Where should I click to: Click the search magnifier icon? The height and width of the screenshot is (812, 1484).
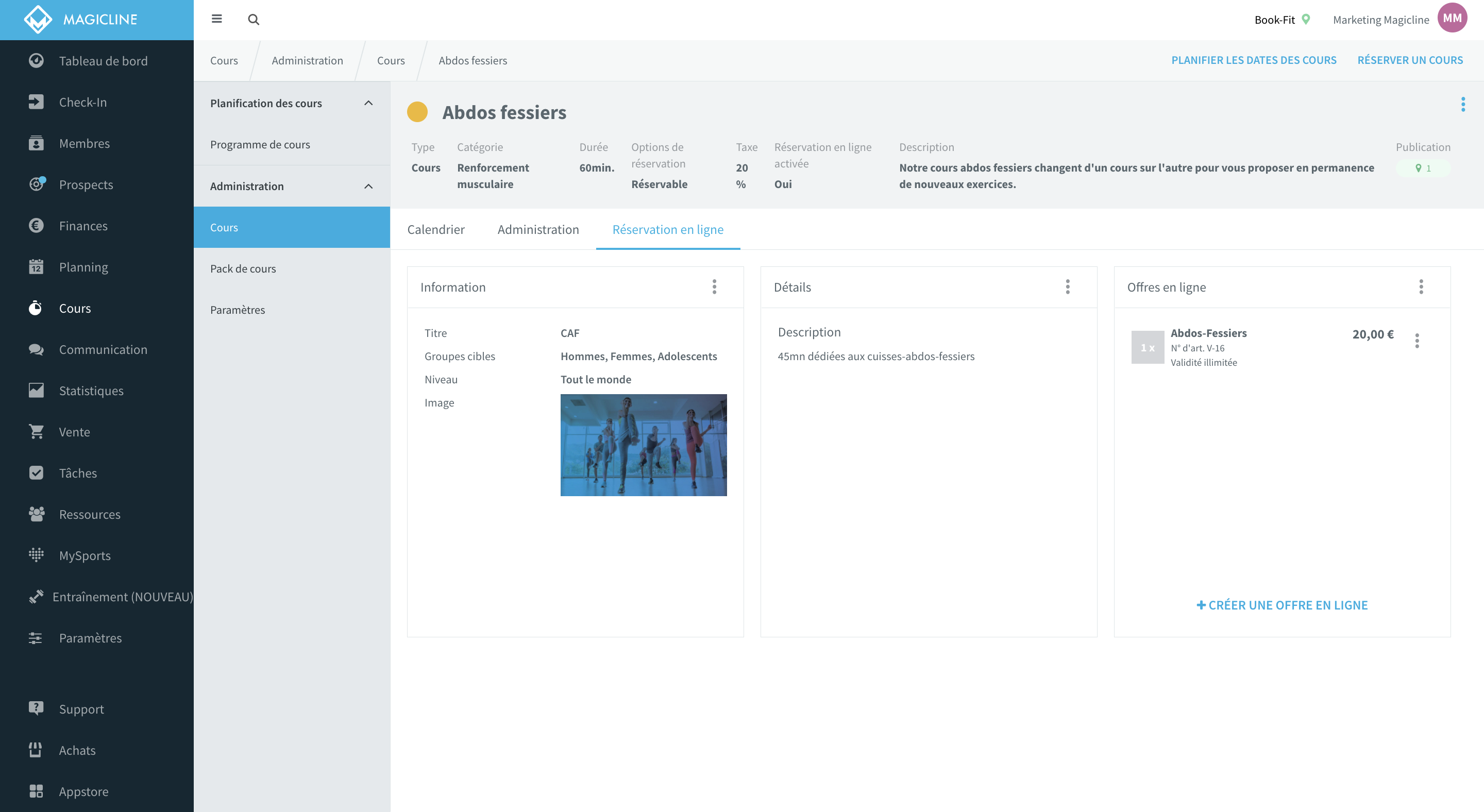[254, 20]
